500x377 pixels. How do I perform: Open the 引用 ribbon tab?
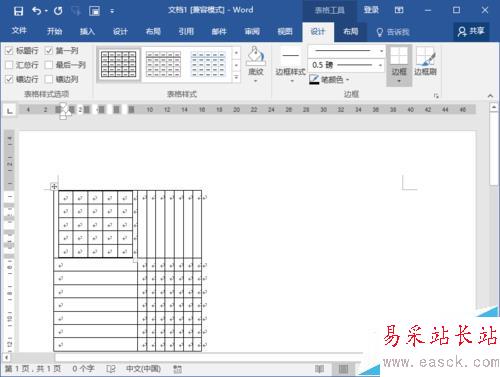coord(186,31)
